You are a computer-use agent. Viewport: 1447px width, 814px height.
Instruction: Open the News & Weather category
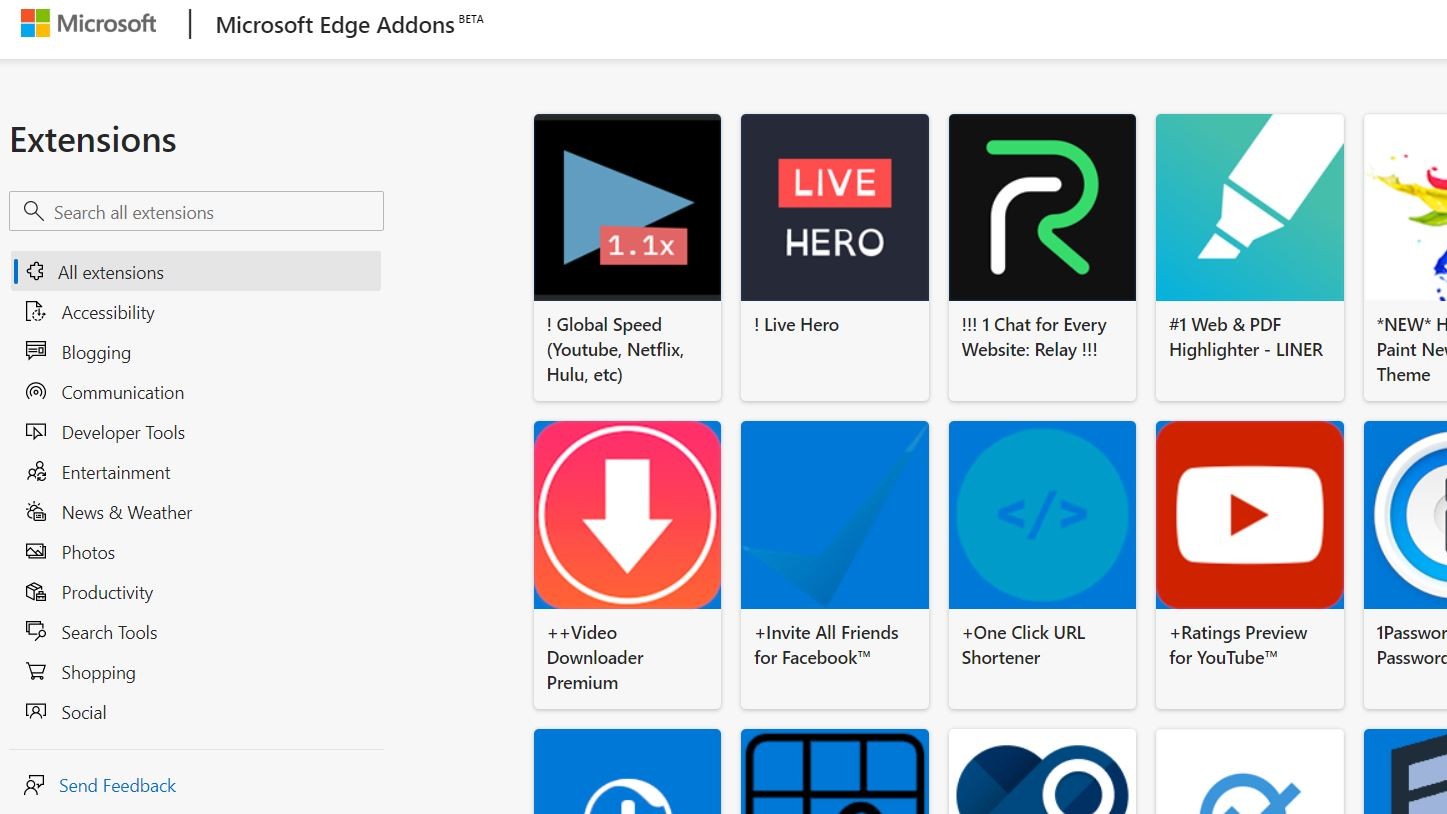point(127,513)
